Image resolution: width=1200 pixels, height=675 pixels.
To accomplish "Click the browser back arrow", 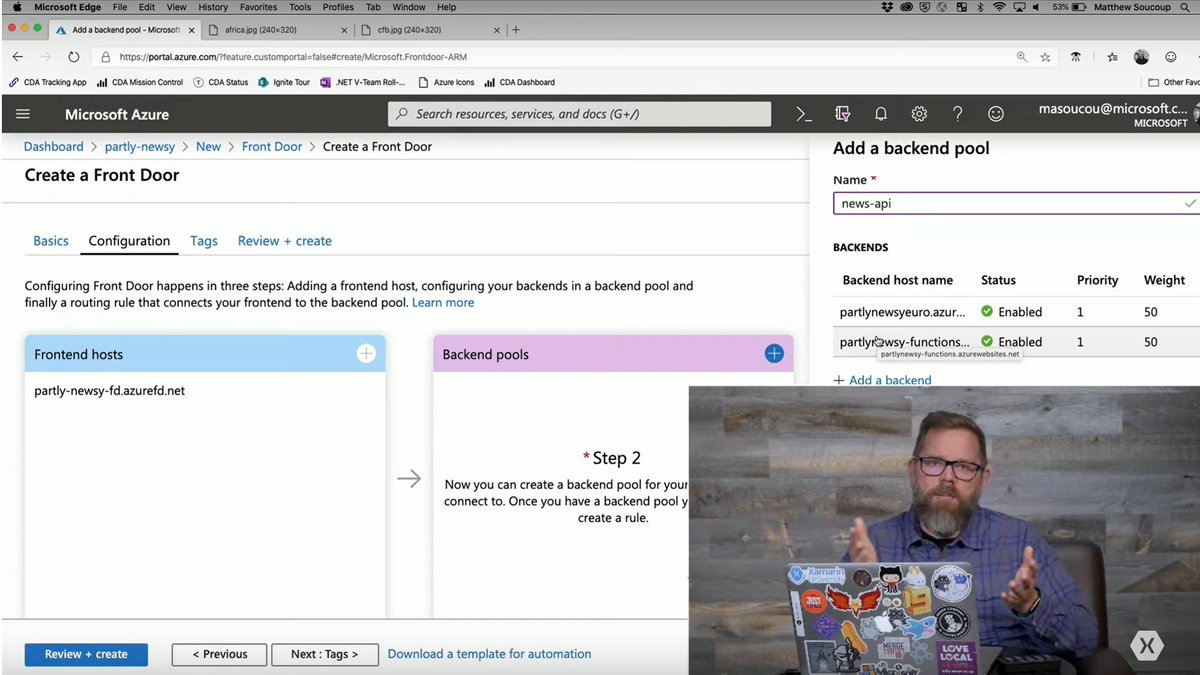I will [x=18, y=57].
